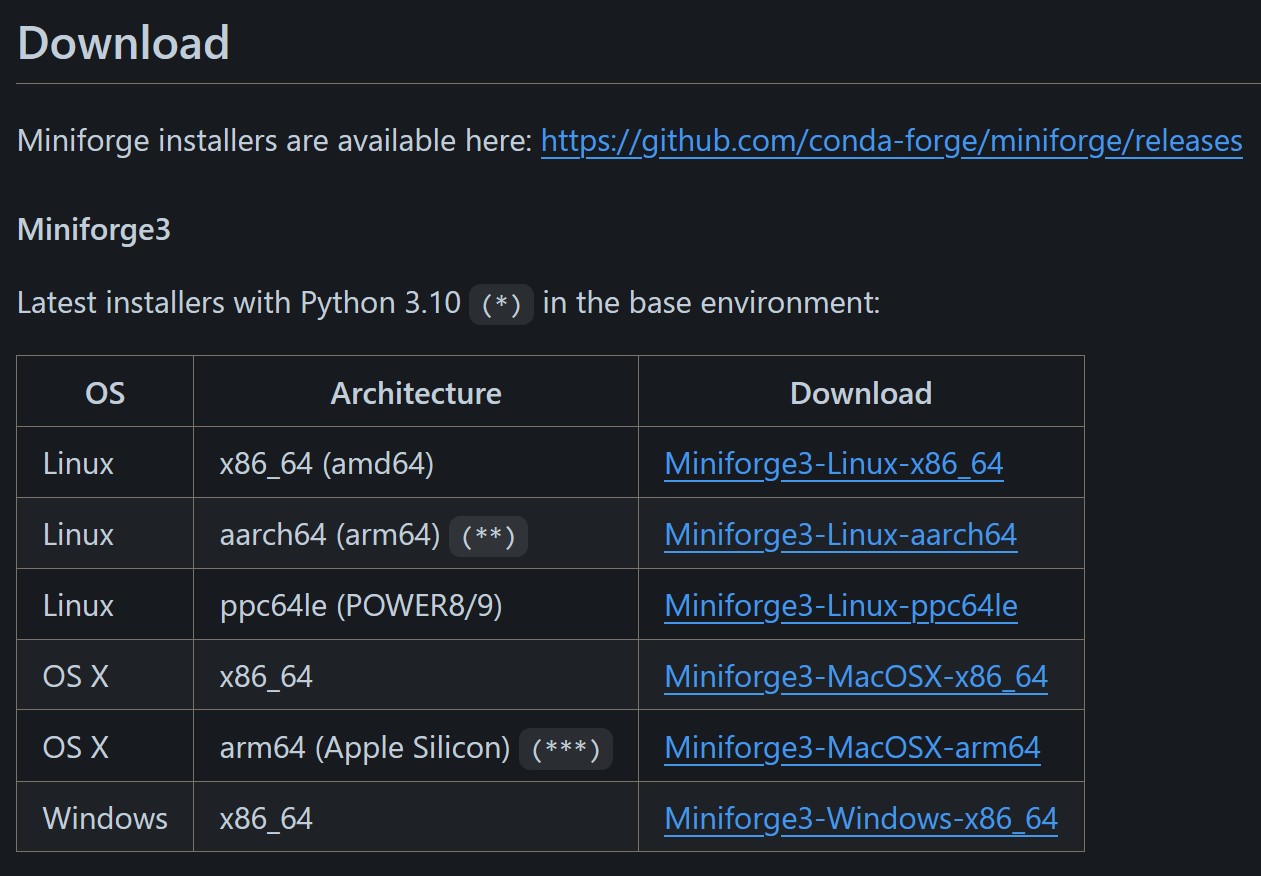This screenshot has height=876, width=1261.
Task: Click the Windows cell in the table
Action: pyautogui.click(x=105, y=819)
